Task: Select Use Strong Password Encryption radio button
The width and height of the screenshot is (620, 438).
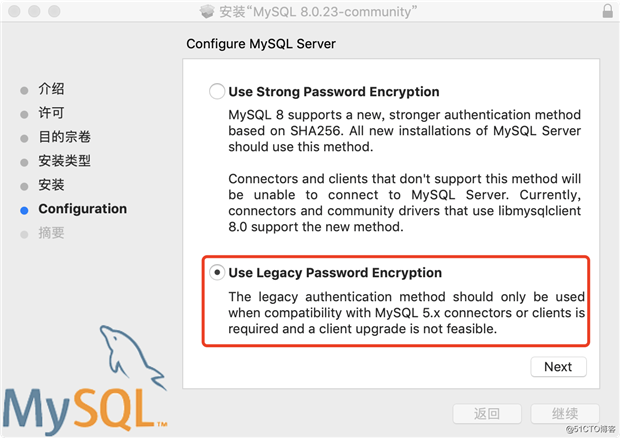Action: pyautogui.click(x=217, y=91)
